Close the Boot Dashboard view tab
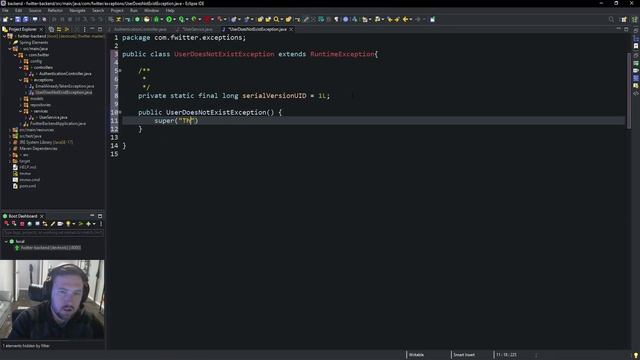 click(x=42, y=216)
